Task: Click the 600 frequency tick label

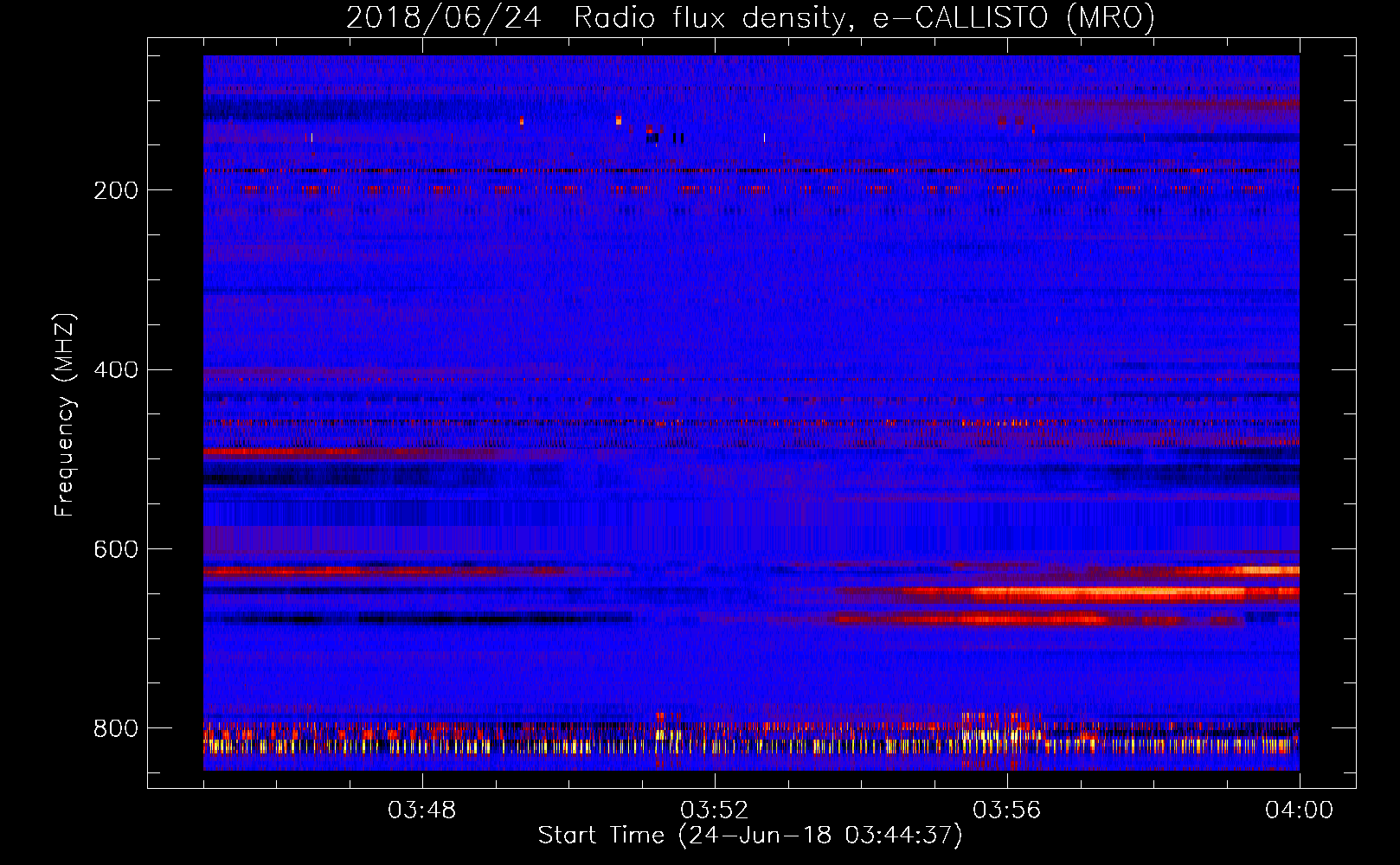Action: [116, 550]
